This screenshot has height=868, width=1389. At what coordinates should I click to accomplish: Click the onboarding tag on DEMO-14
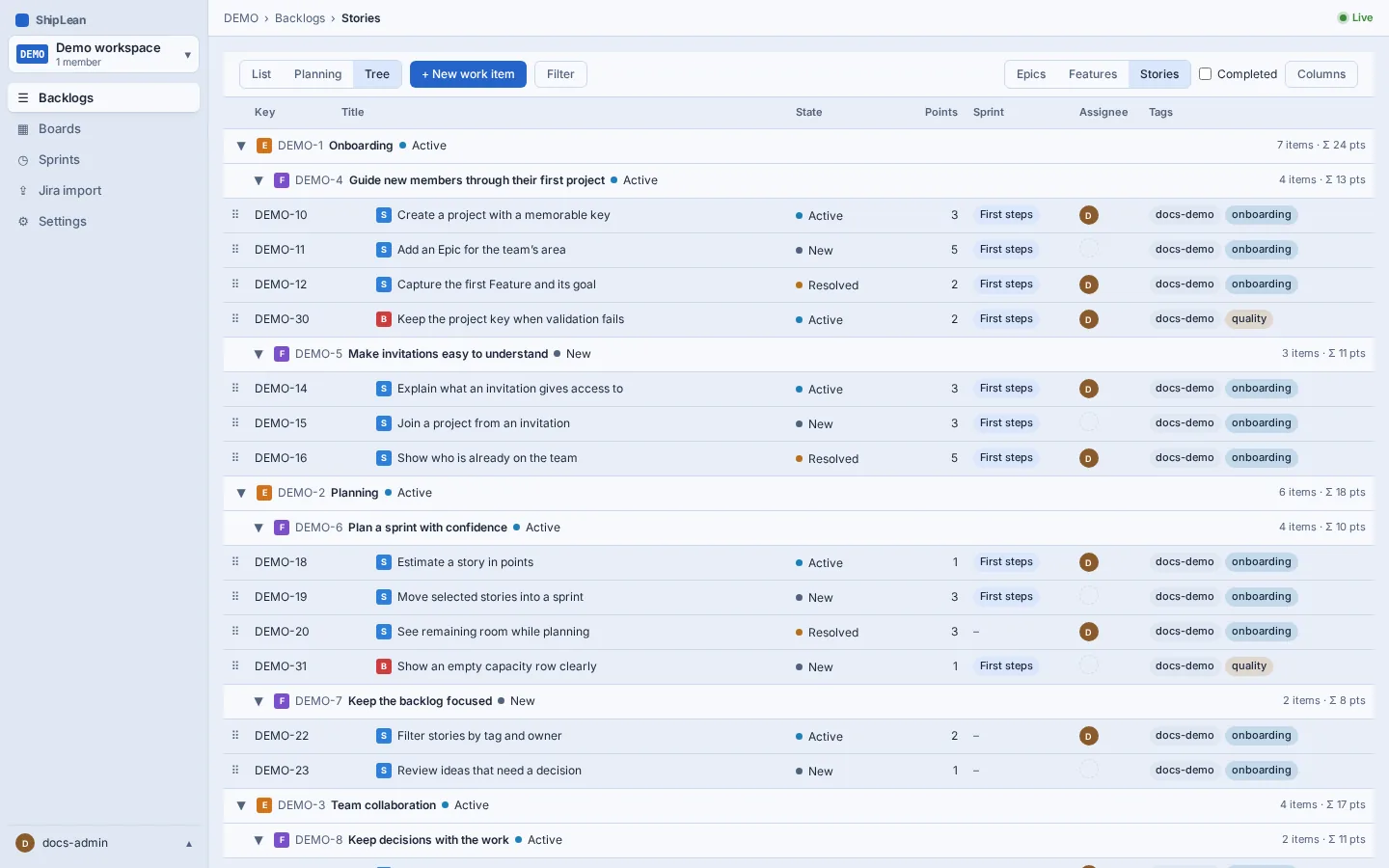(x=1261, y=389)
